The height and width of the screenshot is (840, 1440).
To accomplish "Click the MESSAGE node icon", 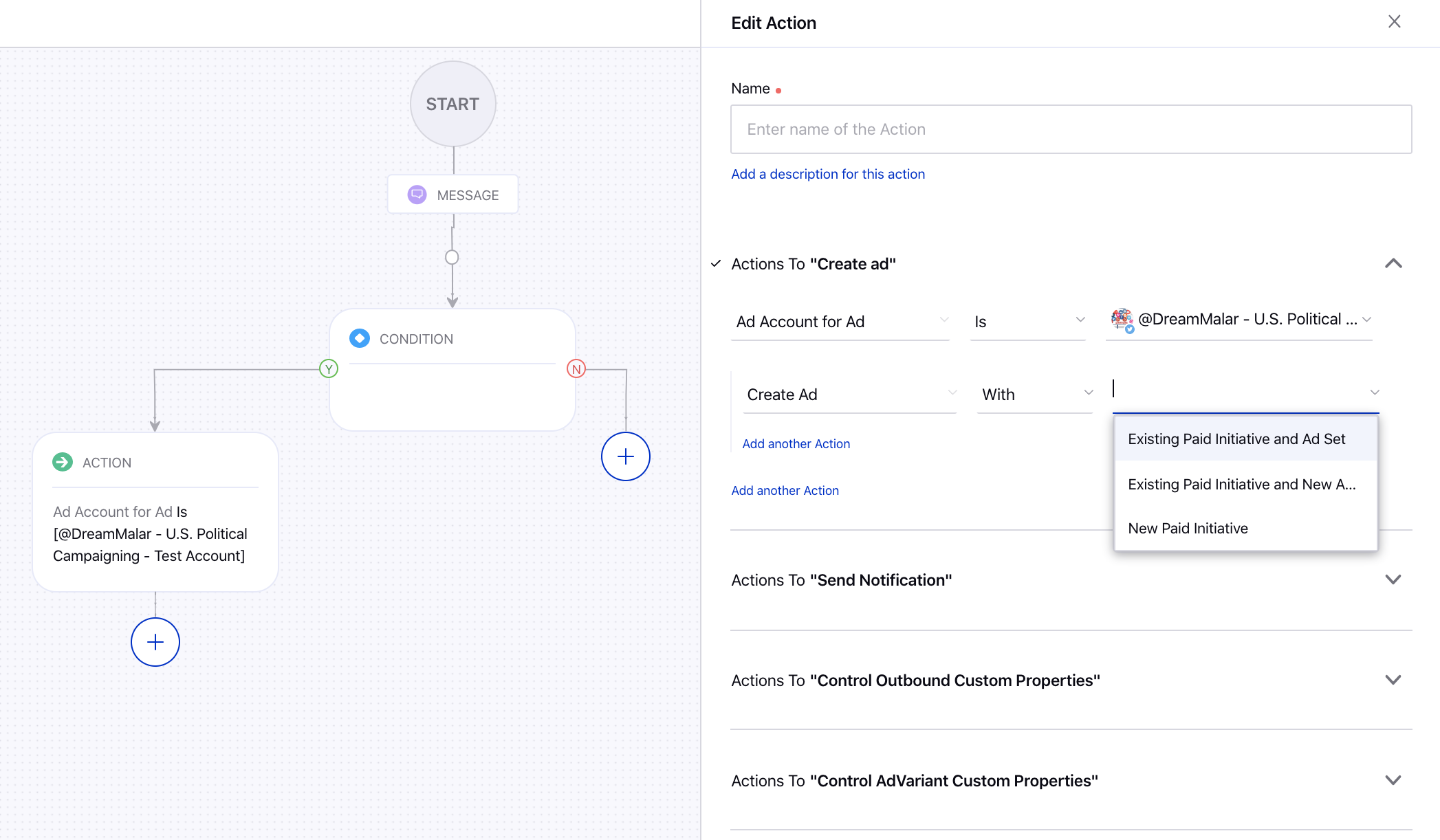I will (417, 195).
